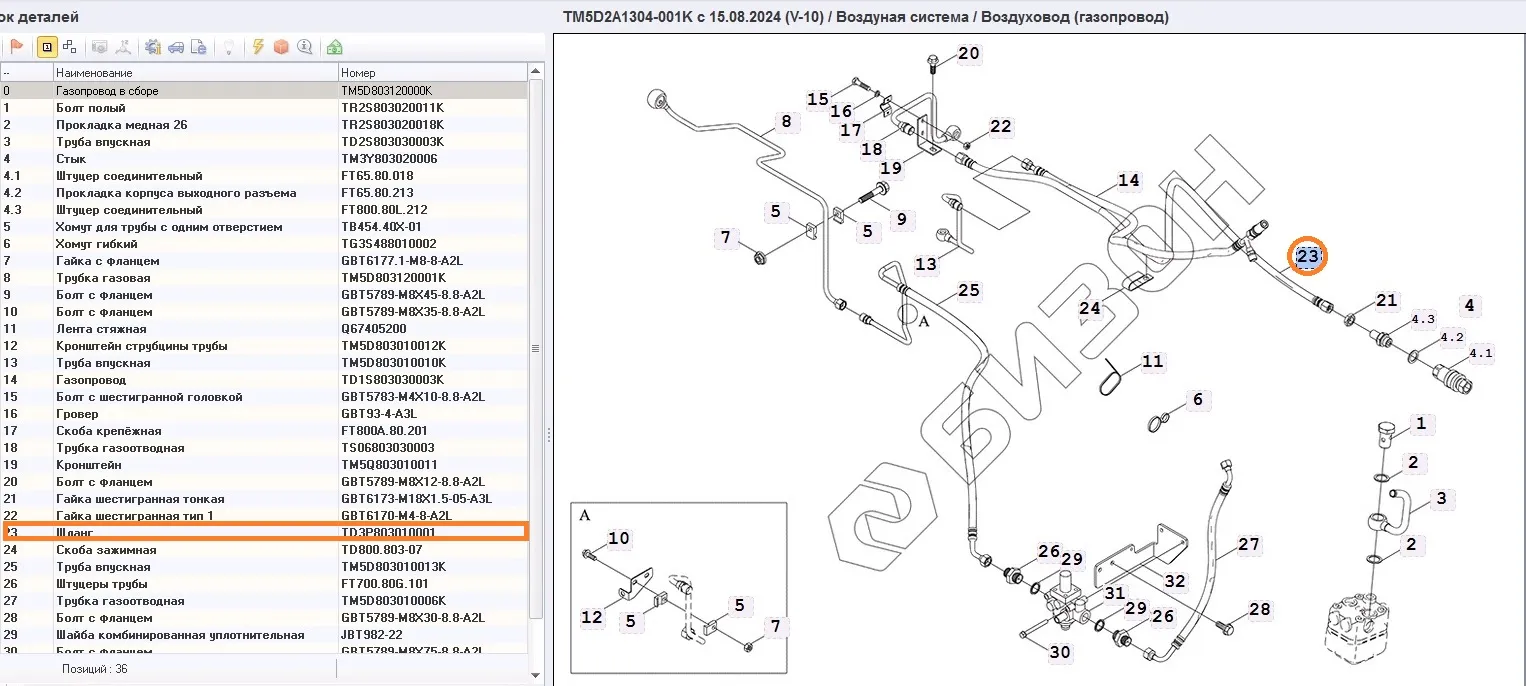
Task: Click the orange cube icon
Action: (x=281, y=46)
